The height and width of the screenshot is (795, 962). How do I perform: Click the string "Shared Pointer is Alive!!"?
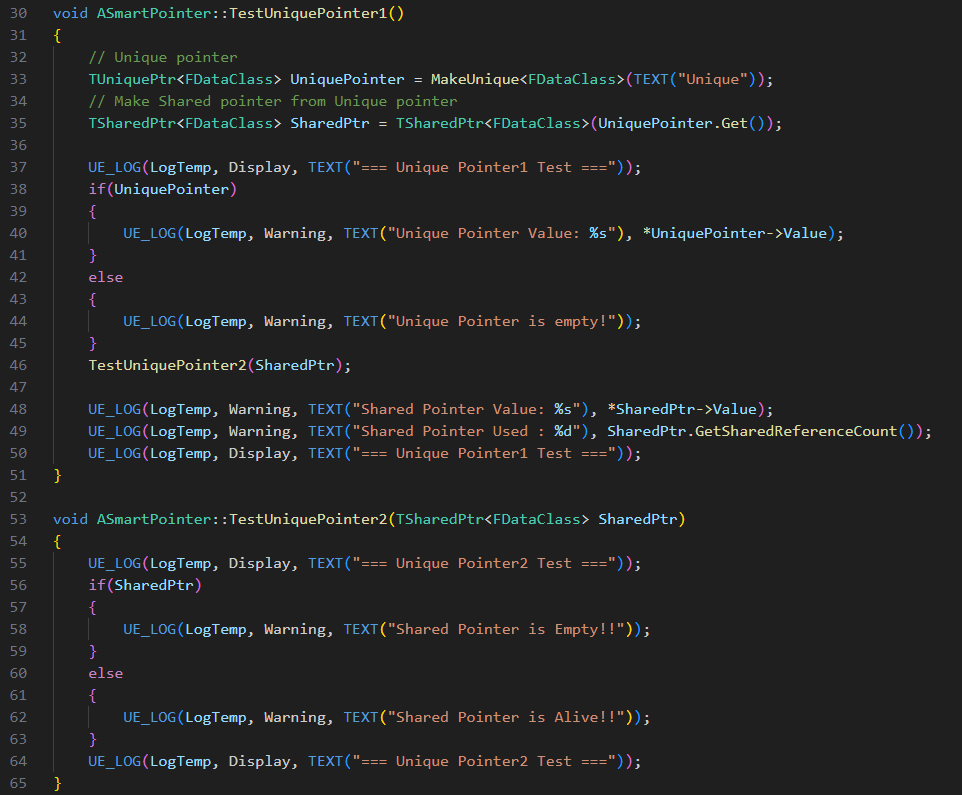click(506, 717)
